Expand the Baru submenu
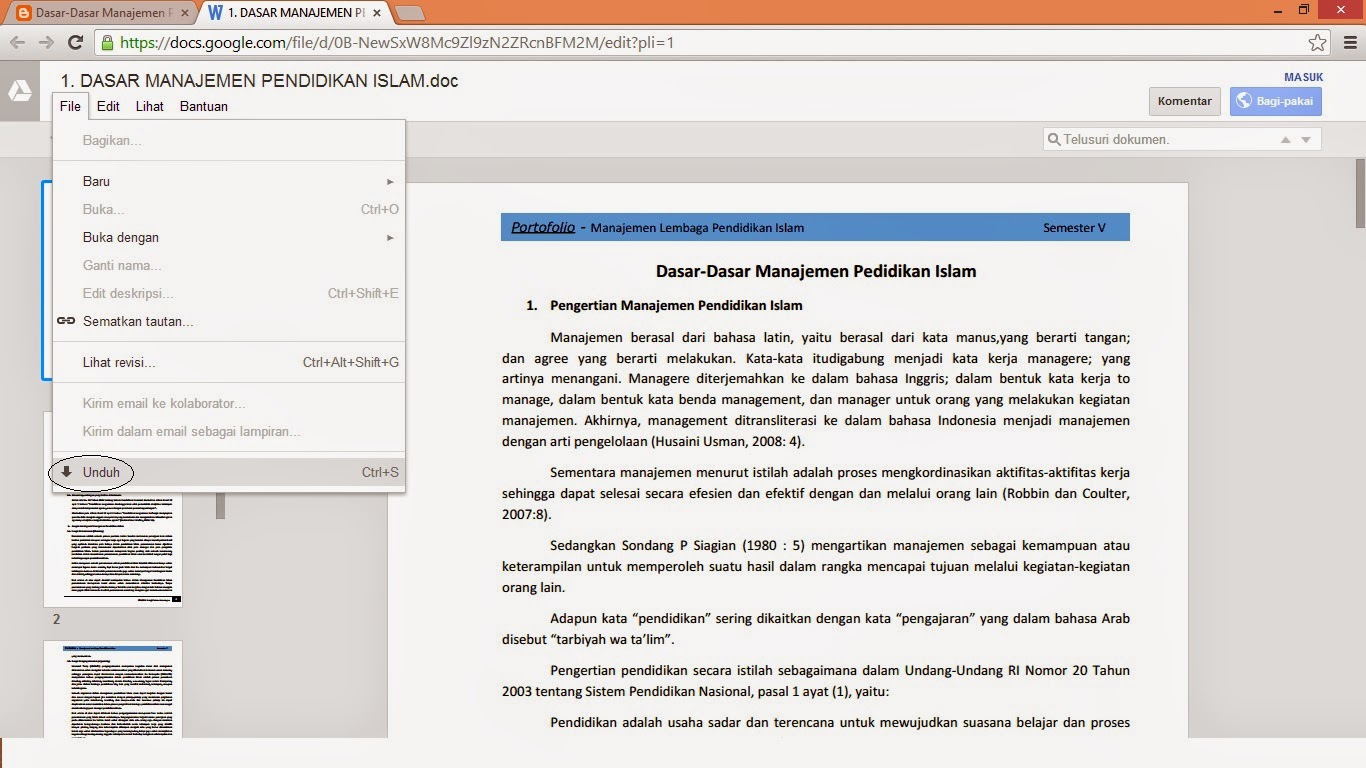Image resolution: width=1366 pixels, height=768 pixels. click(229, 181)
